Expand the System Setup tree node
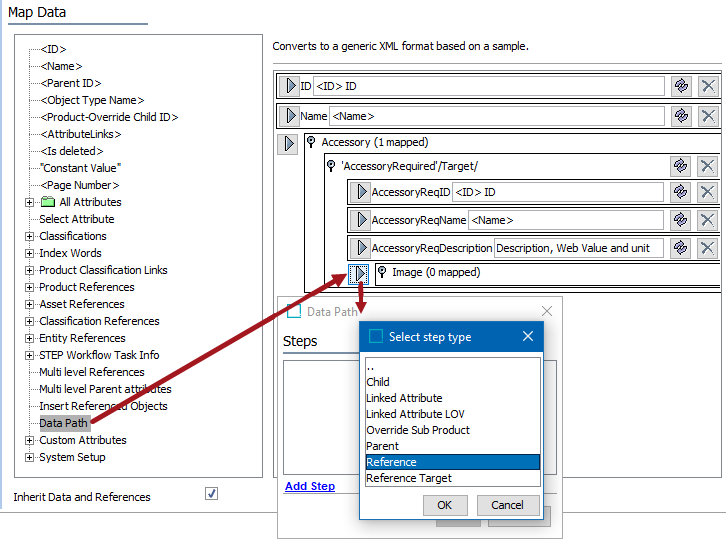 coord(29,458)
